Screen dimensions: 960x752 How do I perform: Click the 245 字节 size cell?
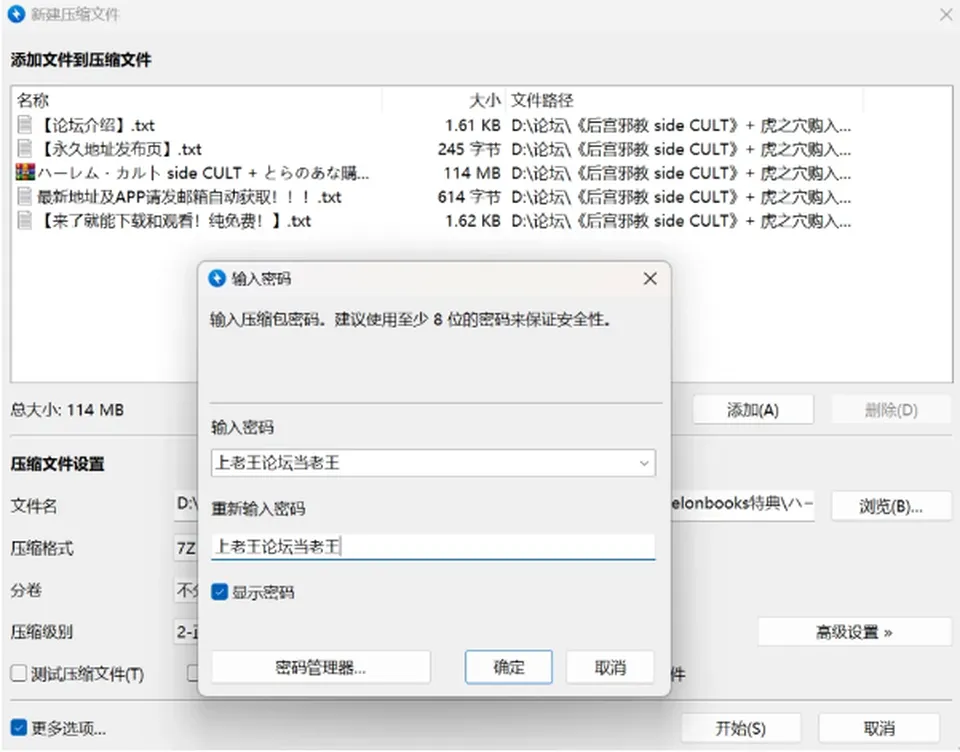pos(469,149)
